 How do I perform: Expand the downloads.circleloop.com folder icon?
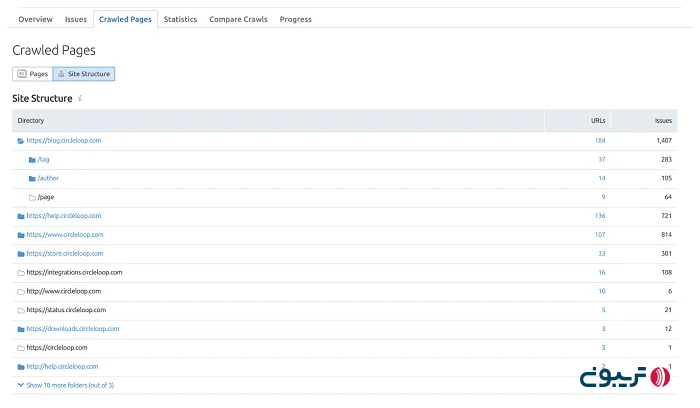(x=21, y=329)
